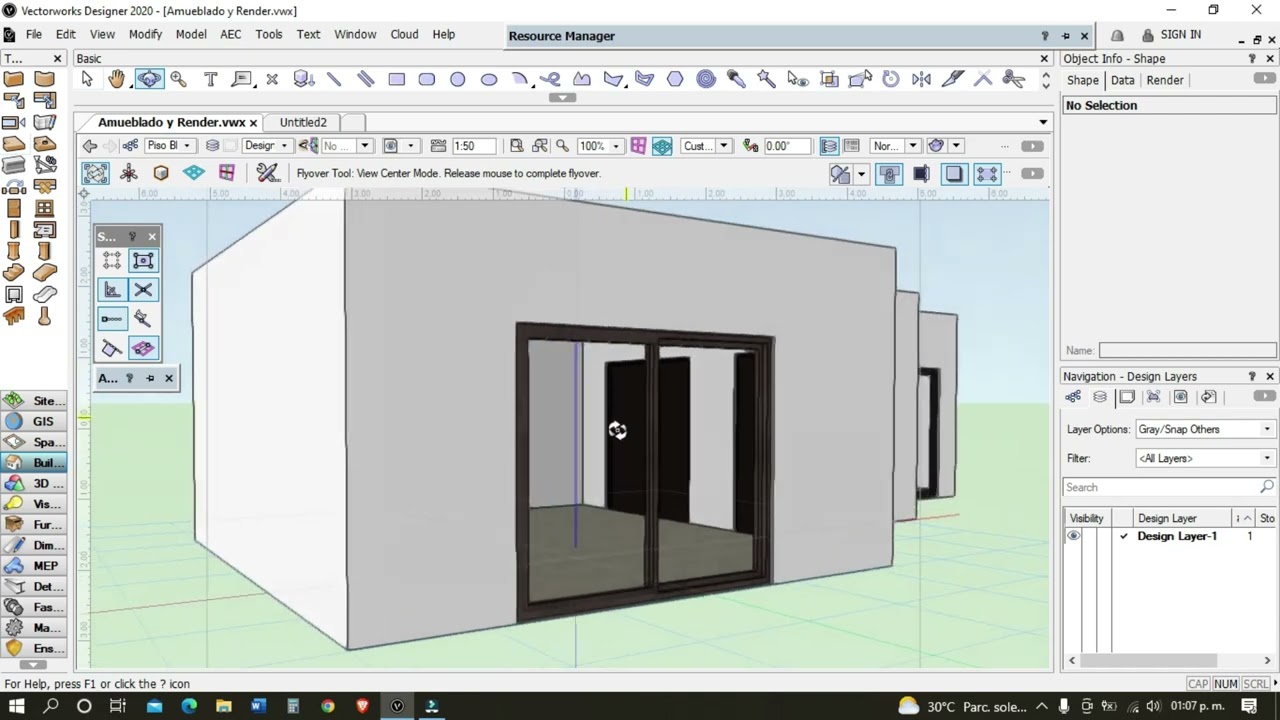Select the Selection arrow tool
Screen dimensions: 1280x720
point(87,79)
